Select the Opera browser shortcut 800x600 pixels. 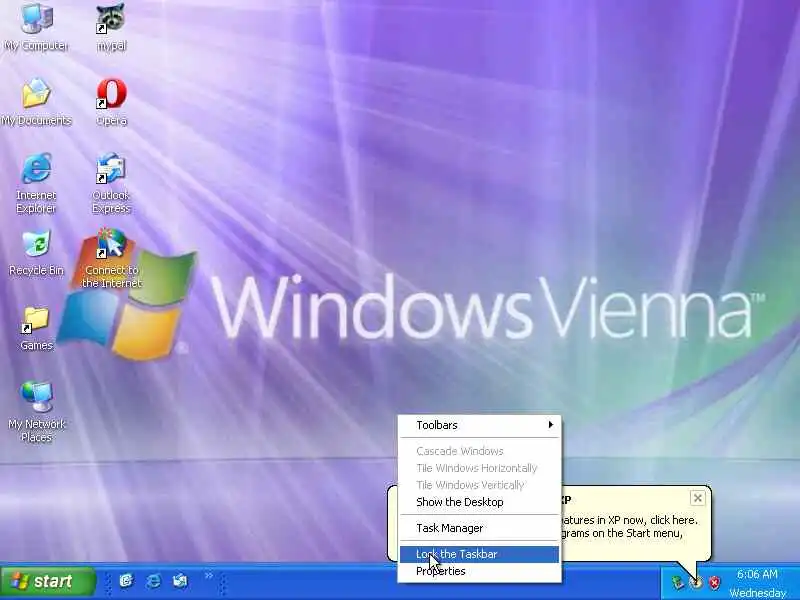point(111,102)
